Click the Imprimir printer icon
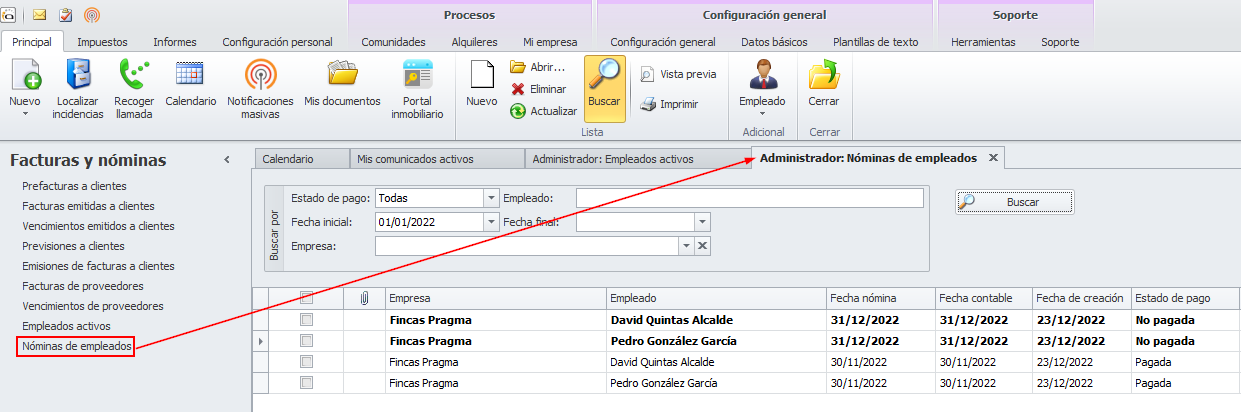This screenshot has height=412, width=1241. [x=648, y=104]
